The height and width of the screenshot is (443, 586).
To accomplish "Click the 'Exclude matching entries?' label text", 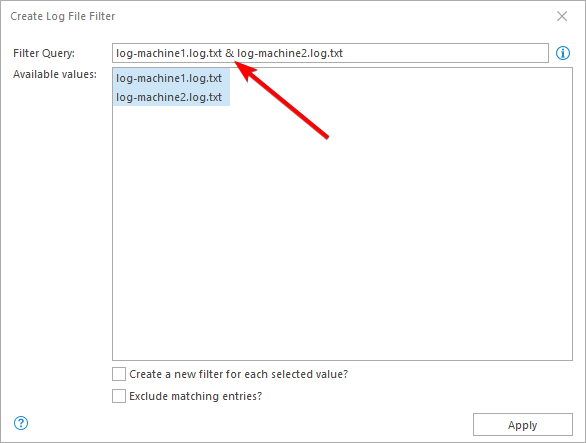I will pyautogui.click(x=195, y=396).
